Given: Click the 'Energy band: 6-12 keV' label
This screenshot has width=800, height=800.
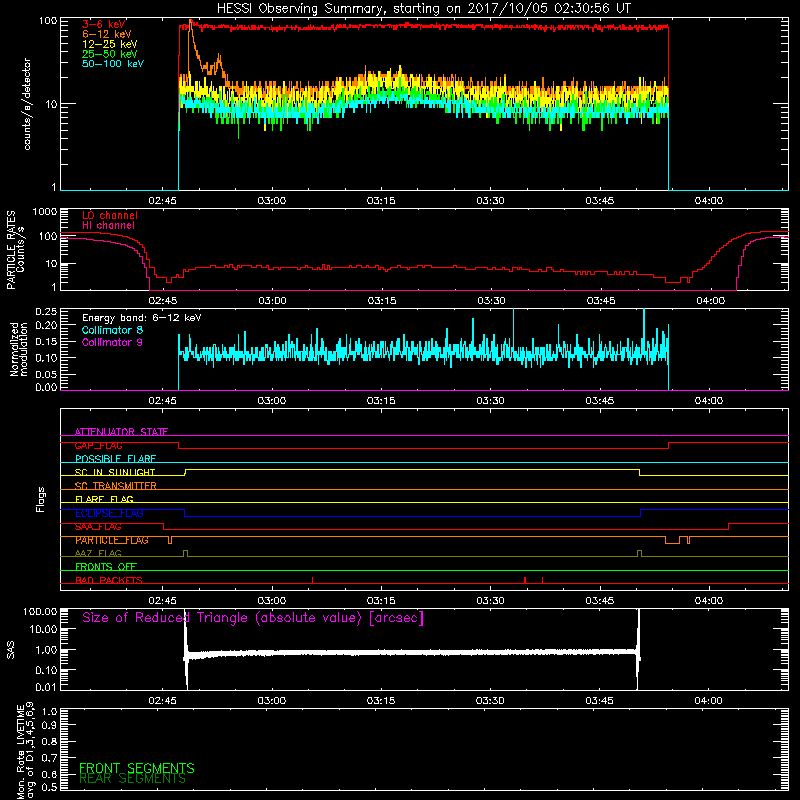Looking at the screenshot, I should click(x=141, y=318).
